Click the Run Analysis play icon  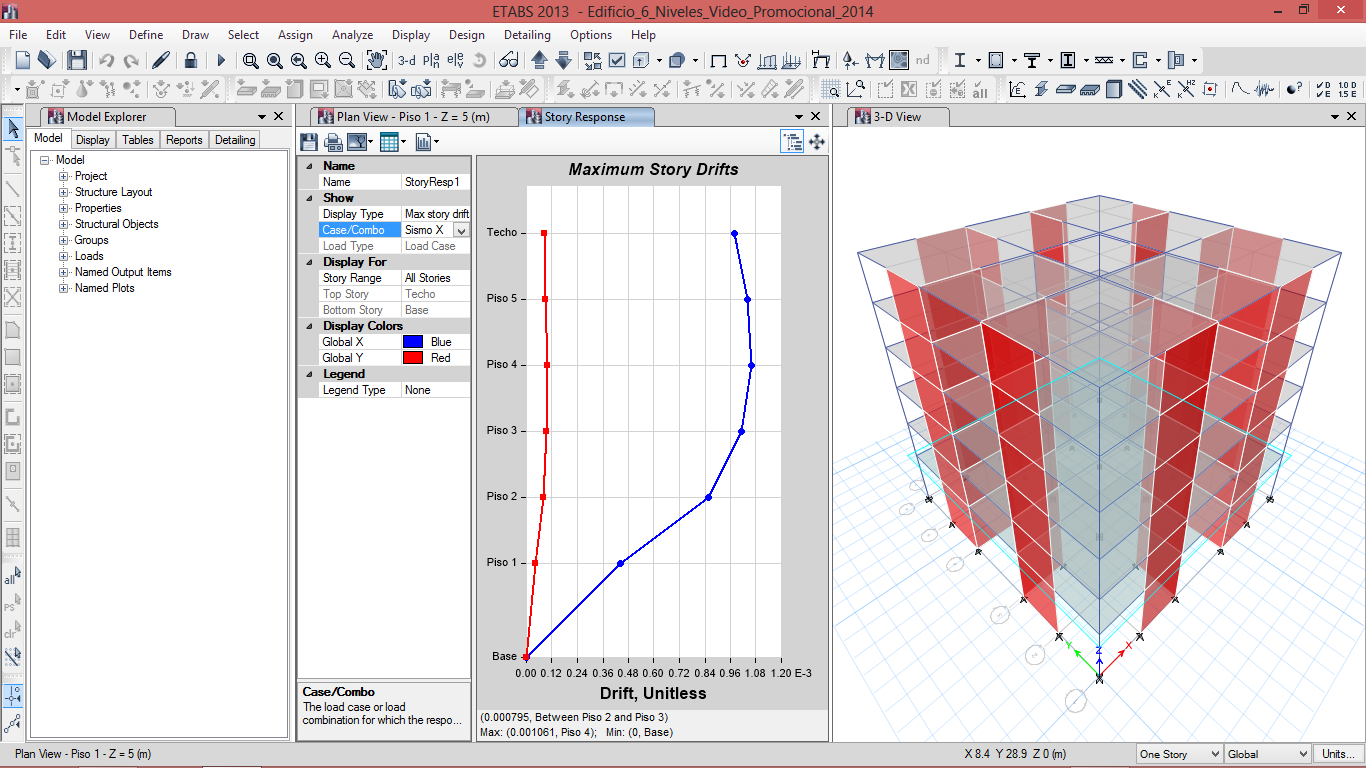click(221, 60)
